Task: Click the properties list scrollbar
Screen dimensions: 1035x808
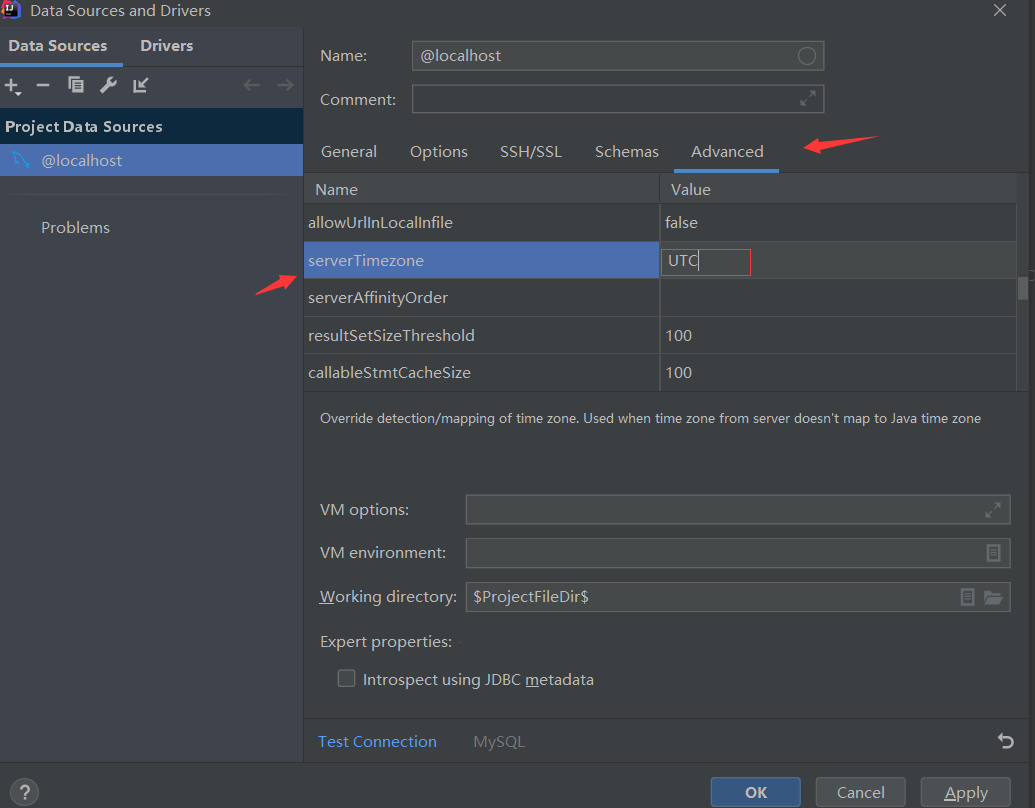Action: click(1023, 290)
